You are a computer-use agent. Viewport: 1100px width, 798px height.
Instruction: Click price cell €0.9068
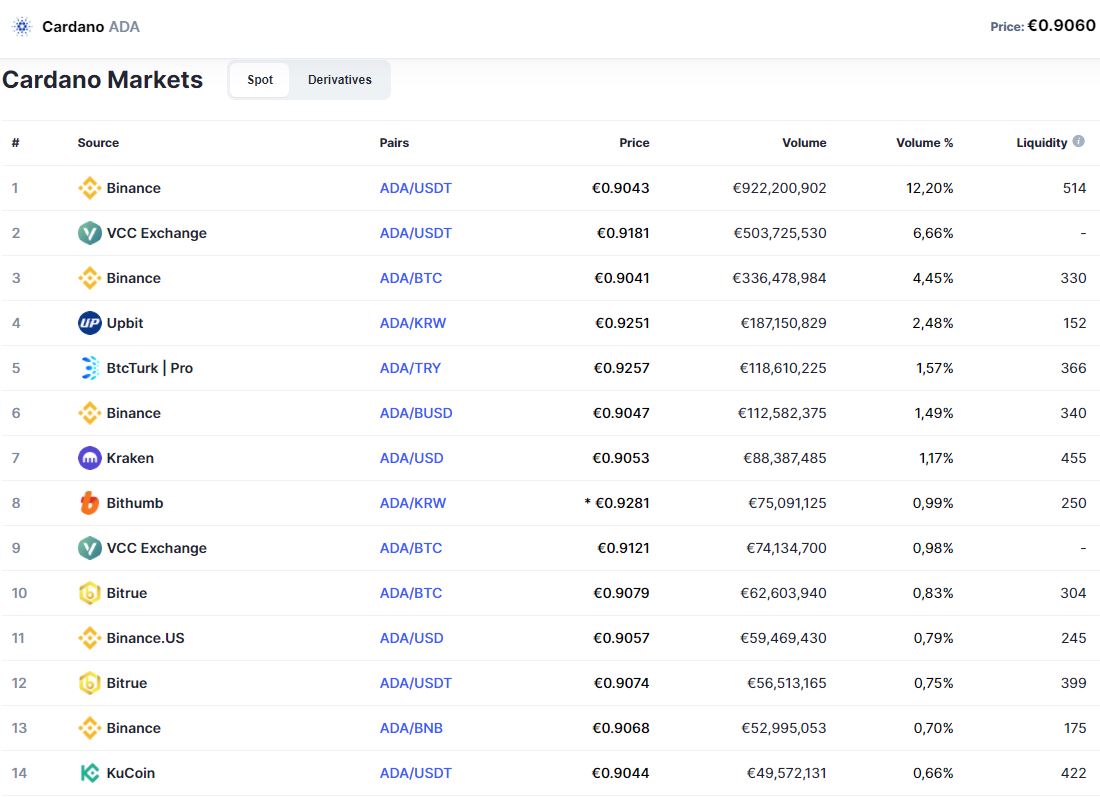[621, 728]
